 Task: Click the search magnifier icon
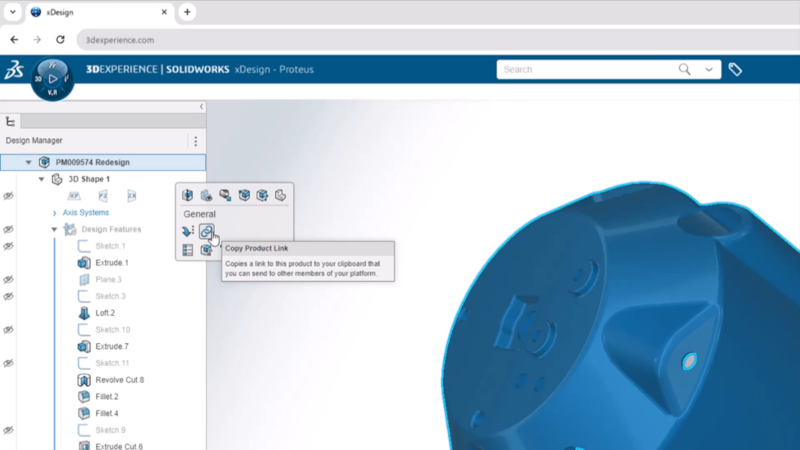[x=685, y=70]
